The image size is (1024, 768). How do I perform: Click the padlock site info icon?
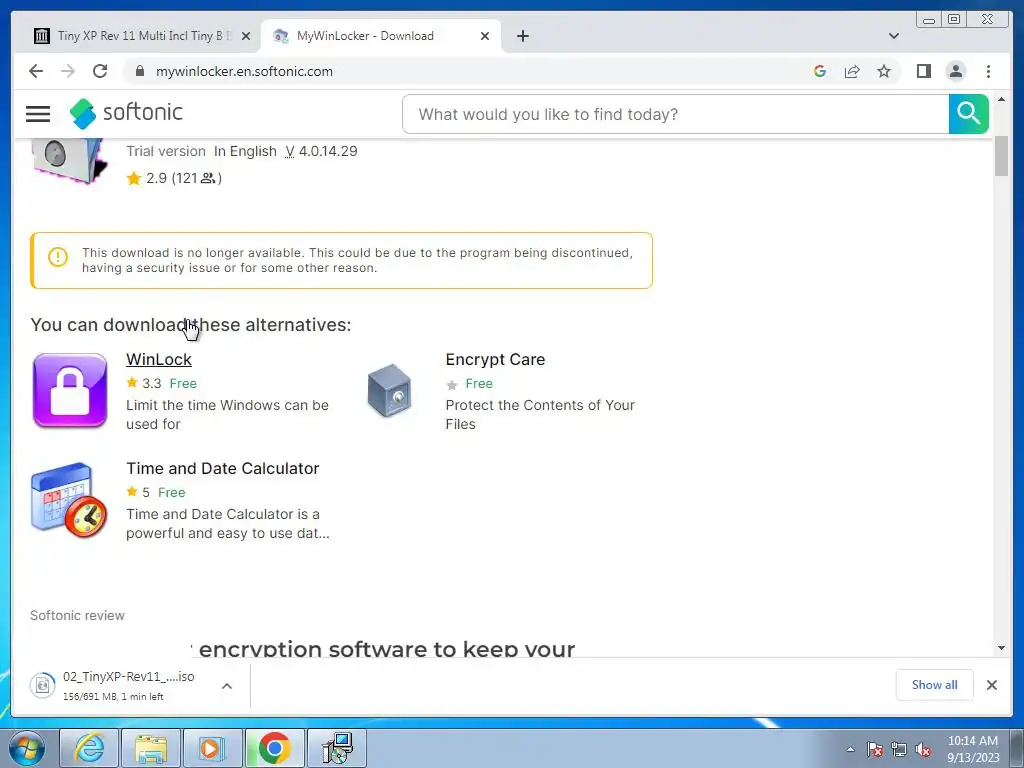(x=139, y=71)
